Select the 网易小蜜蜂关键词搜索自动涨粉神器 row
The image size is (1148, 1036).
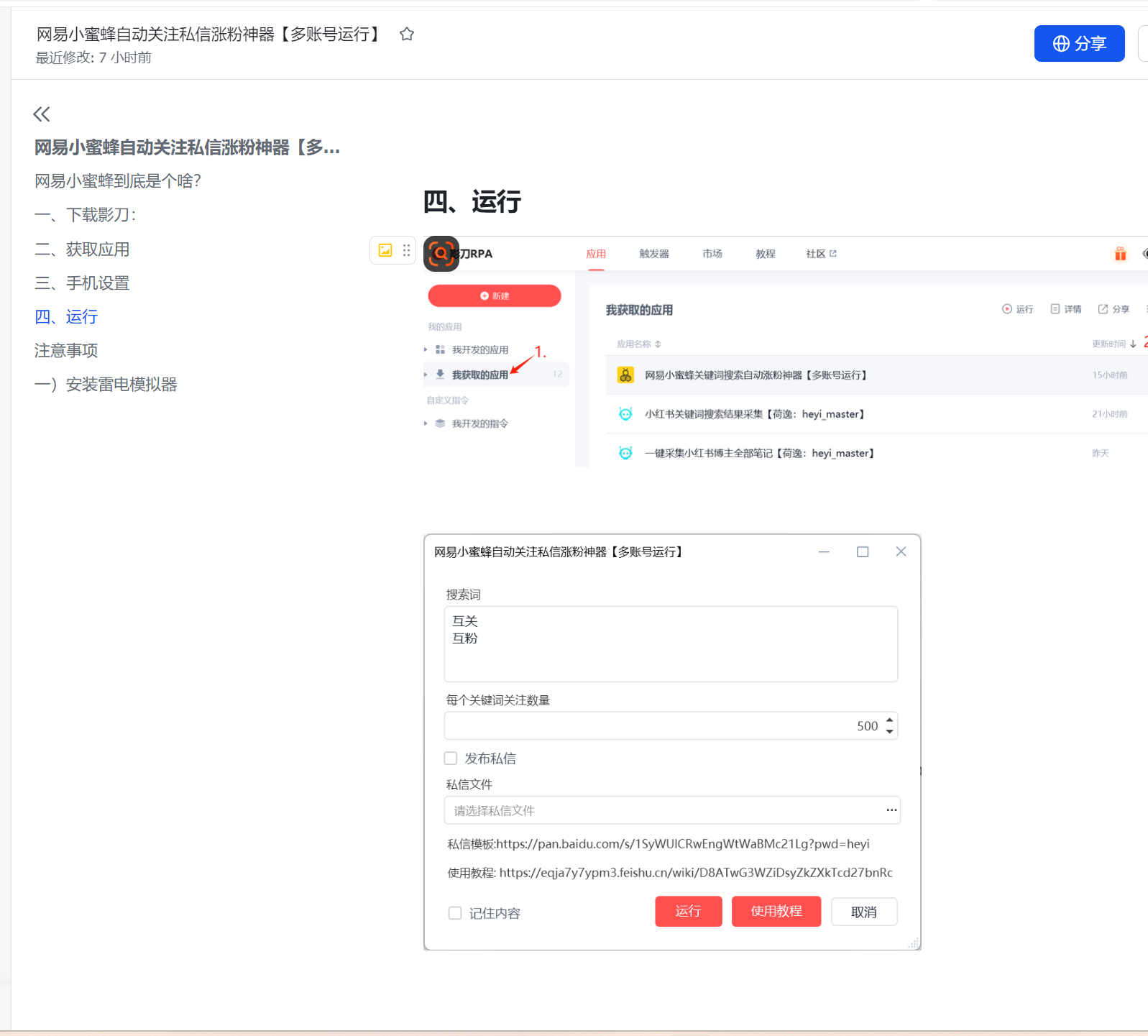tap(876, 375)
